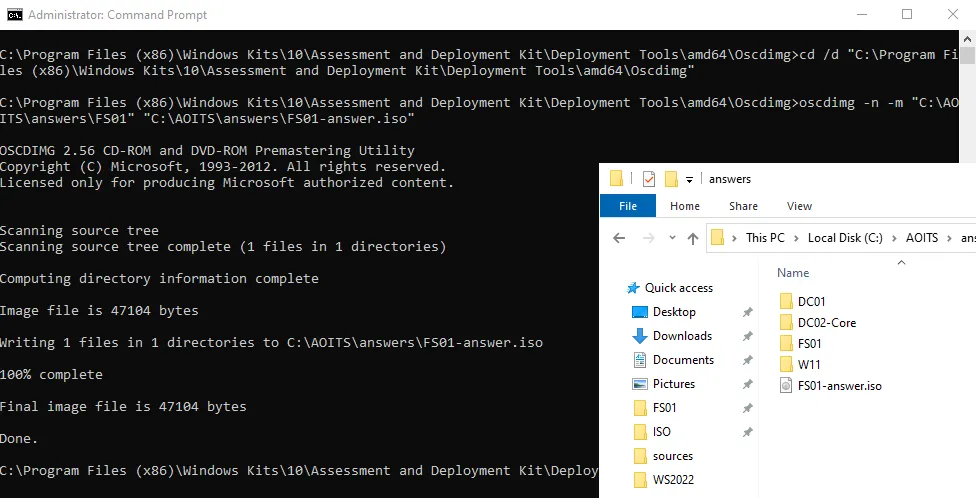976x498 pixels.
Task: Open the File tab in Explorer
Action: (627, 205)
